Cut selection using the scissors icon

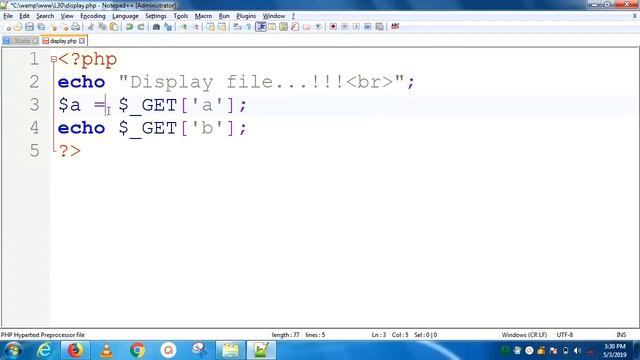click(91, 27)
